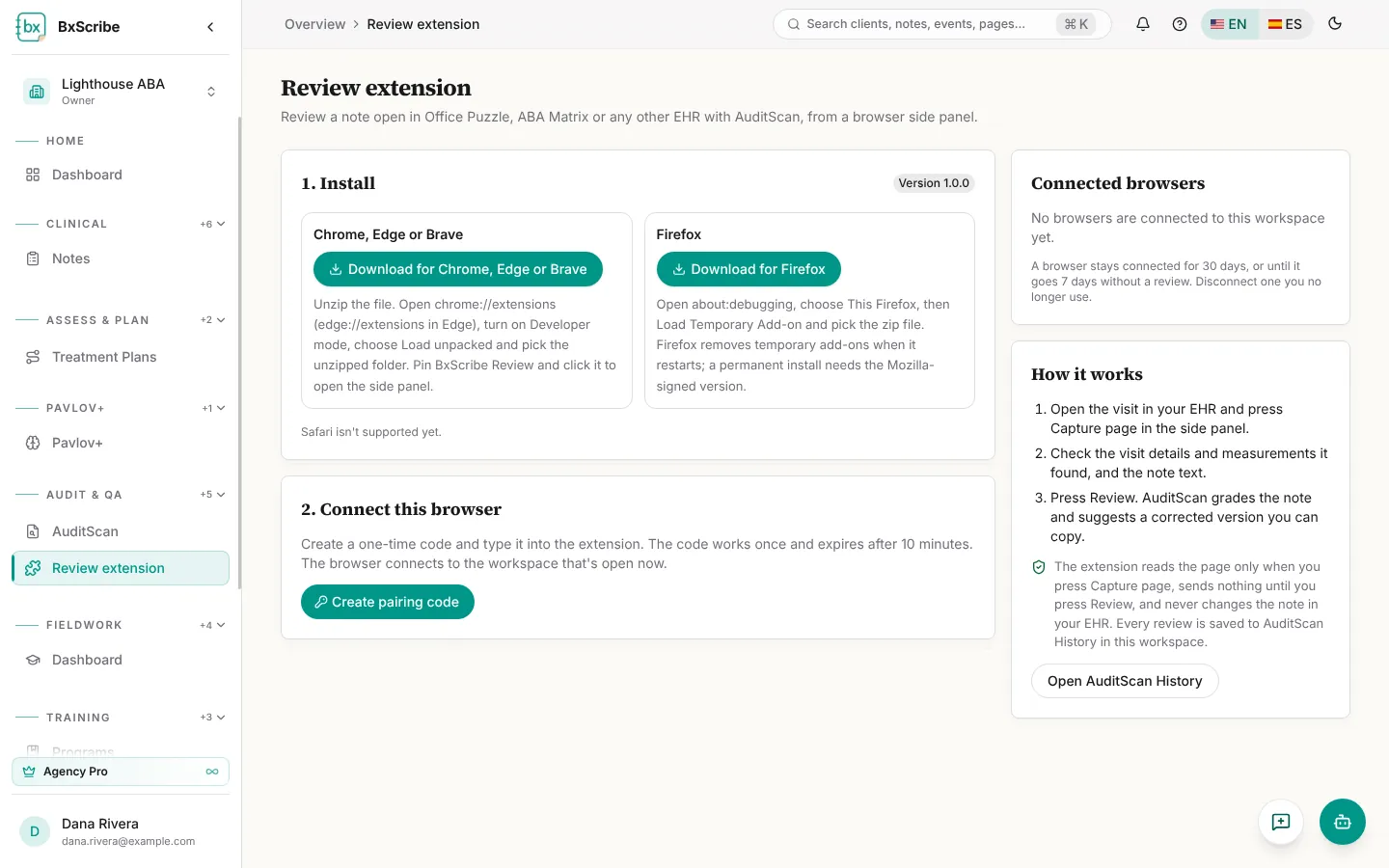Click the "How it works" heading
This screenshot has height=868, width=1389.
click(1087, 374)
